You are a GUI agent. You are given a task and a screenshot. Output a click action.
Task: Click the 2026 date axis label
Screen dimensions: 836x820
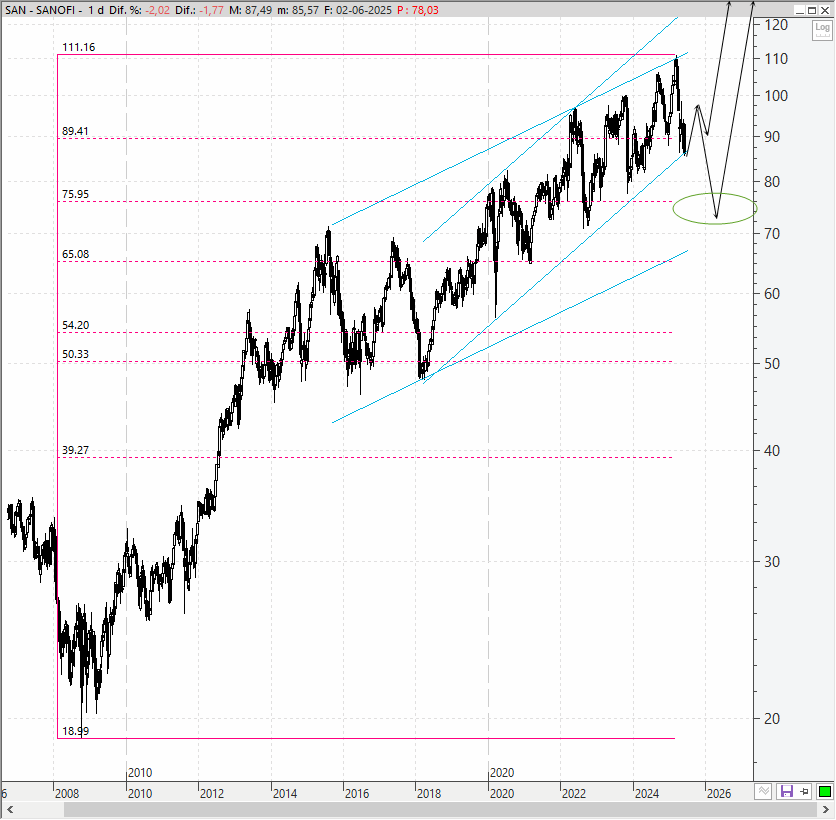[x=719, y=794]
